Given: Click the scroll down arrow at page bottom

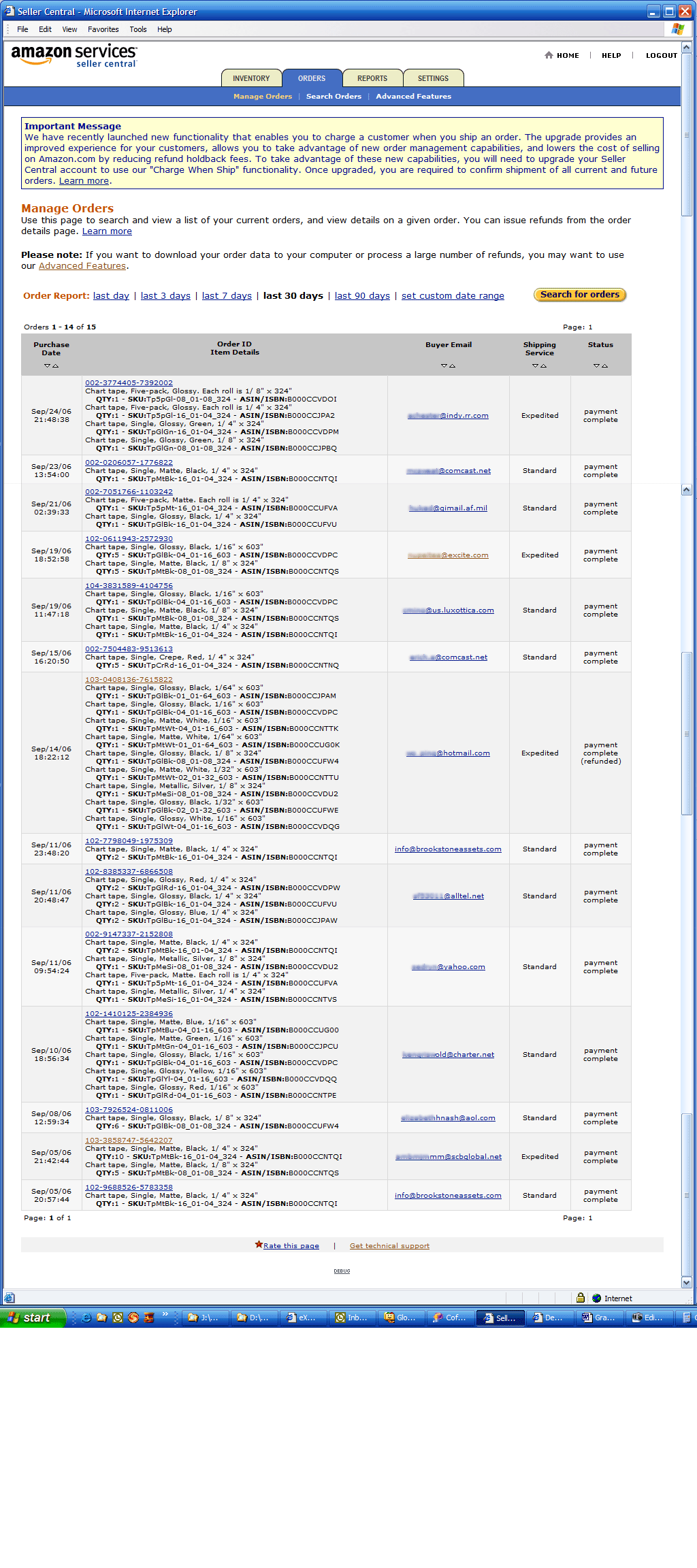Looking at the screenshot, I should pyautogui.click(x=686, y=1282).
